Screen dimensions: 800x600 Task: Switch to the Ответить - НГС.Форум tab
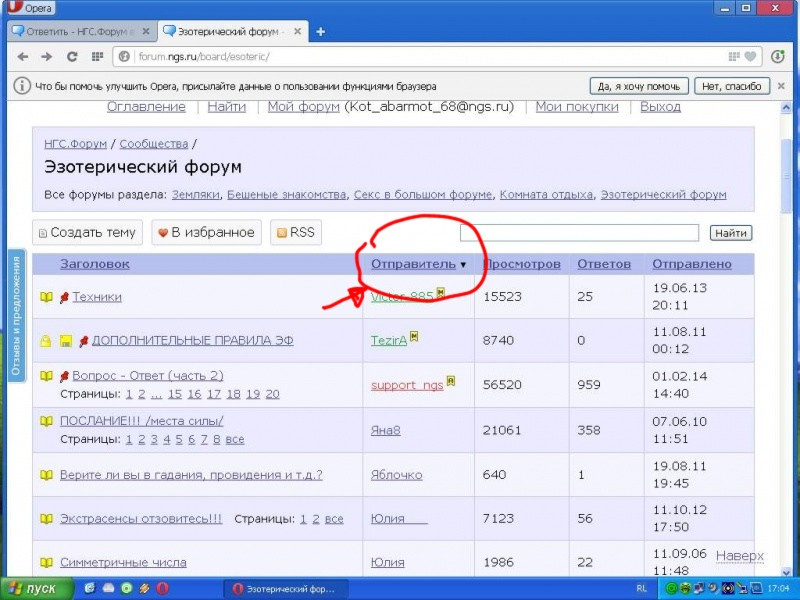[78, 31]
